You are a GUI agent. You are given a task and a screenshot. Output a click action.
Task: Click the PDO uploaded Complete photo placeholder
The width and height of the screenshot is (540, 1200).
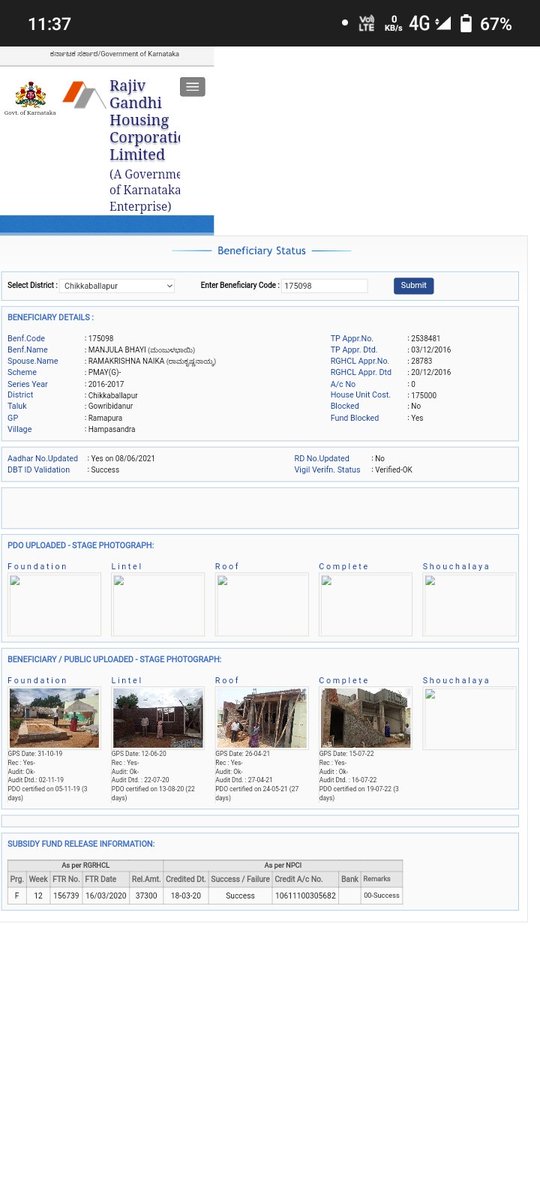click(x=366, y=605)
